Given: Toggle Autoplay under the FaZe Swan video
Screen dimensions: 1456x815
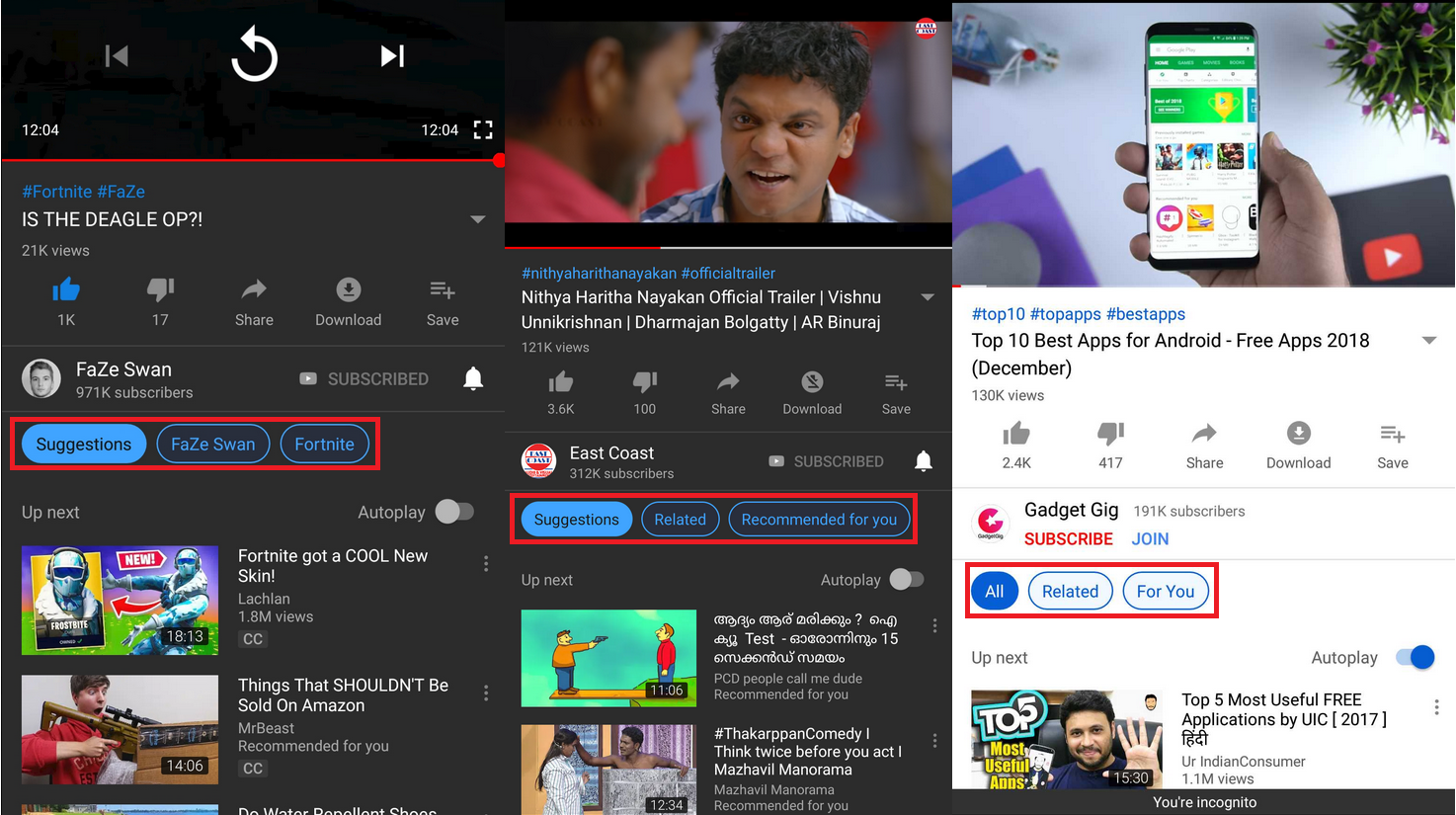Looking at the screenshot, I should 454,512.
